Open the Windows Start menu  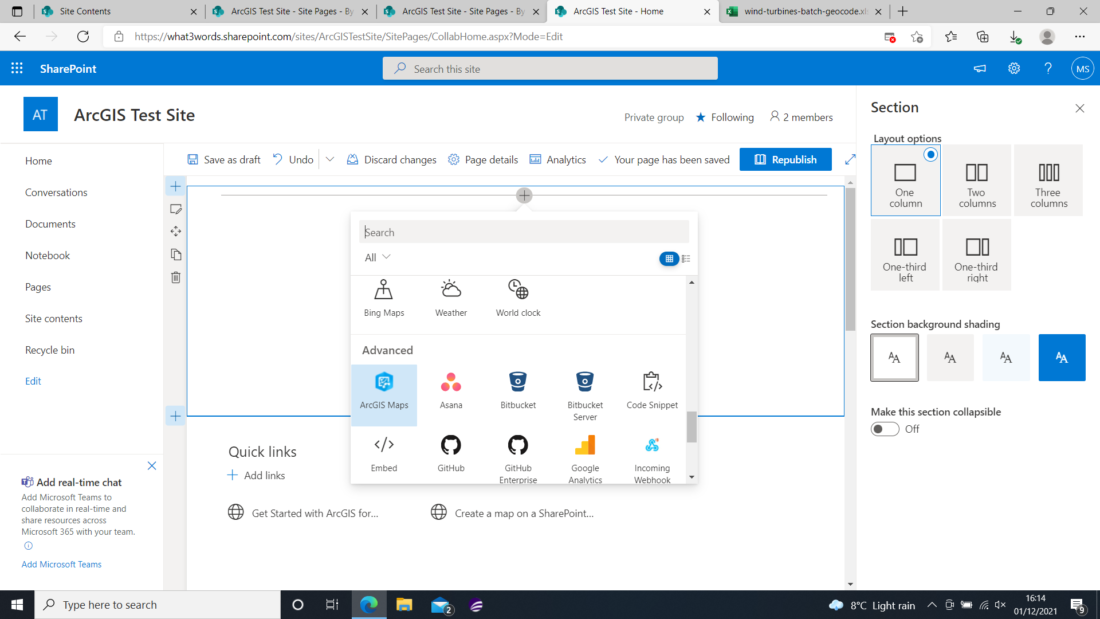[x=17, y=604]
